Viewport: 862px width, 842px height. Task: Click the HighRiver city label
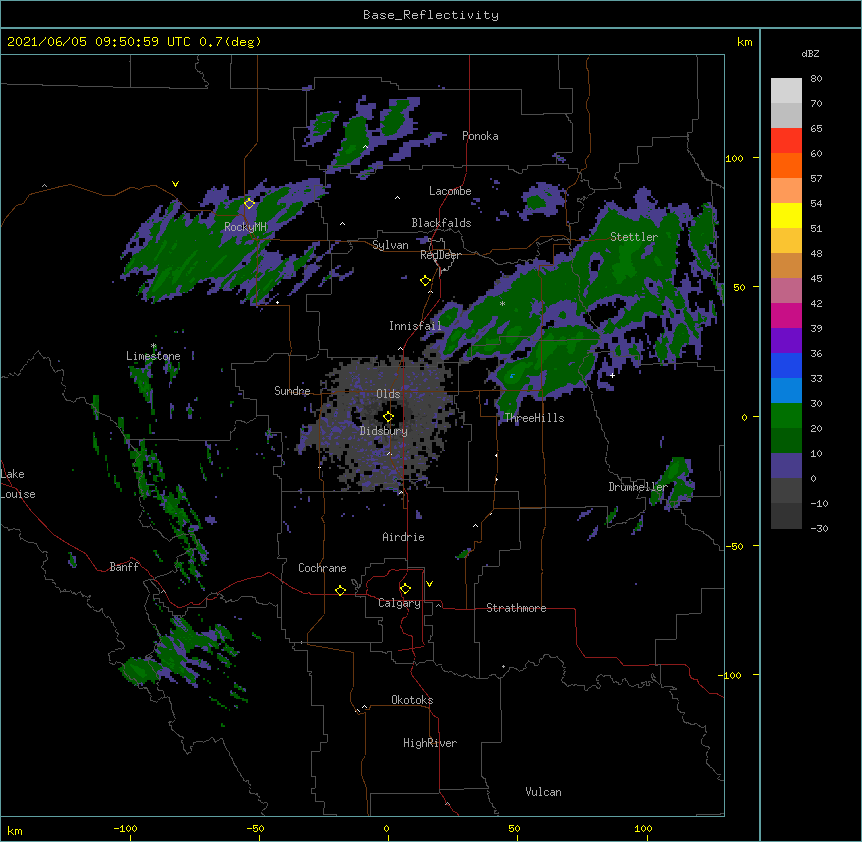click(430, 743)
